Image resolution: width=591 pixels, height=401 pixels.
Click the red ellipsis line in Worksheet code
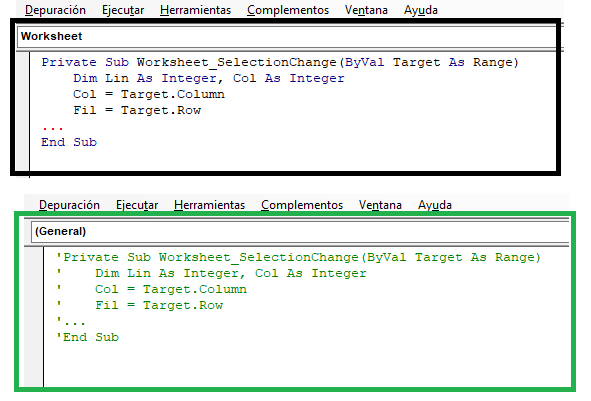[52, 129]
